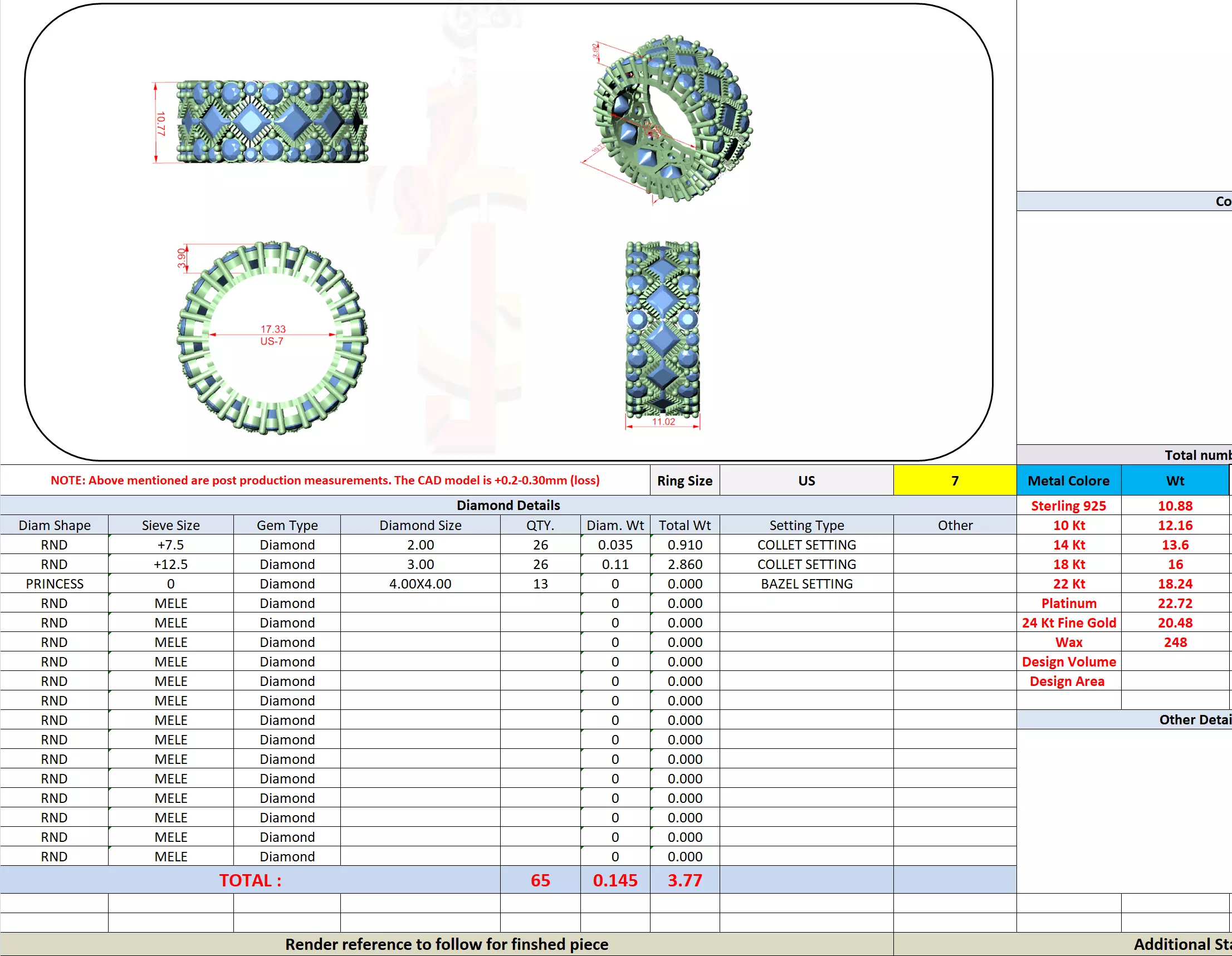Select the PRINCESS diam shape cell
1232x956 pixels.
coord(54,584)
